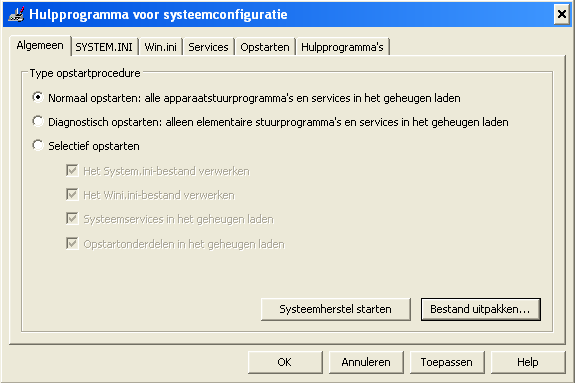Toggle Het System.ini-bestand verwerken checkbox
The image size is (575, 383).
[x=72, y=171]
